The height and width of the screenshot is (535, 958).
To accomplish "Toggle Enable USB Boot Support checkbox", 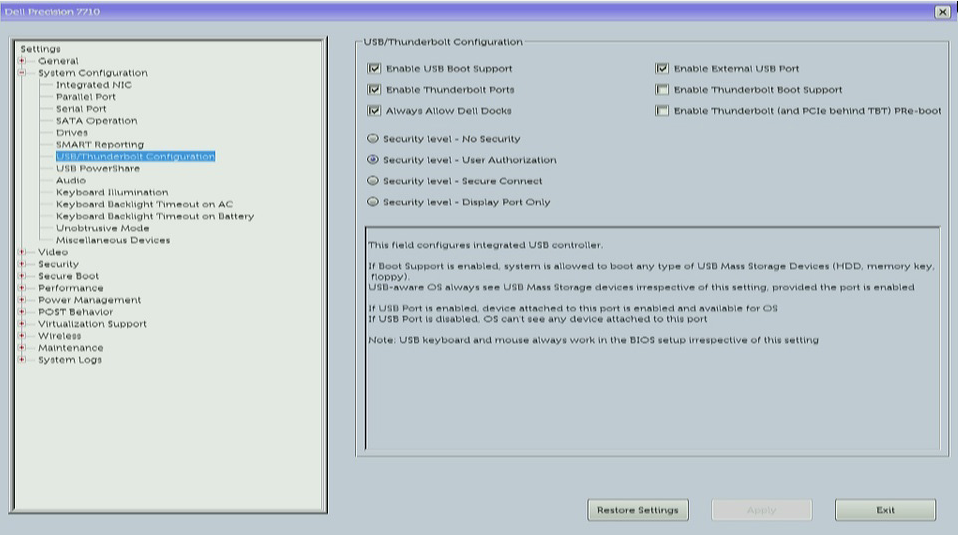I will click(x=374, y=68).
